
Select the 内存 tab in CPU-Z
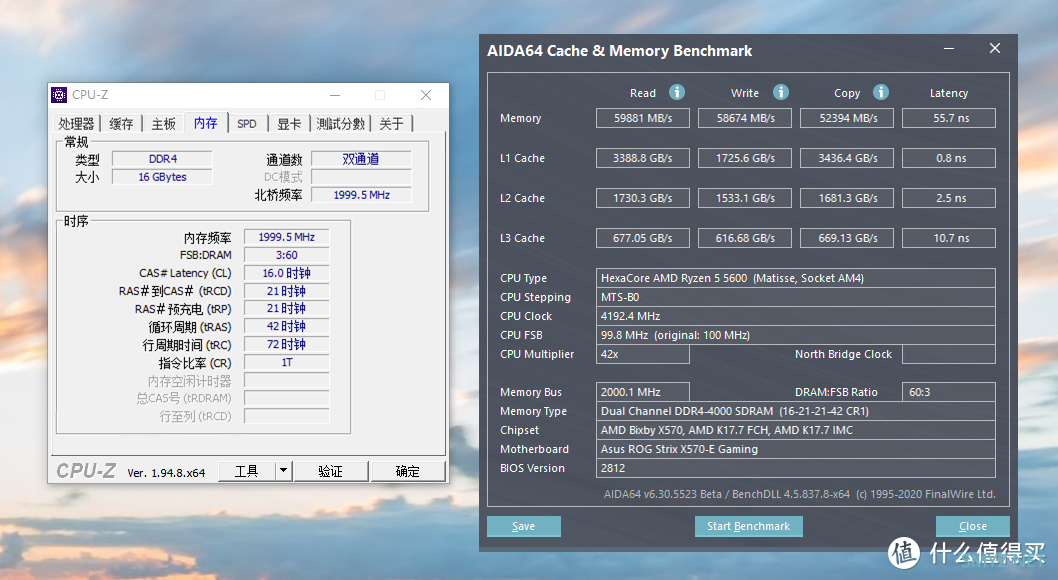point(206,123)
